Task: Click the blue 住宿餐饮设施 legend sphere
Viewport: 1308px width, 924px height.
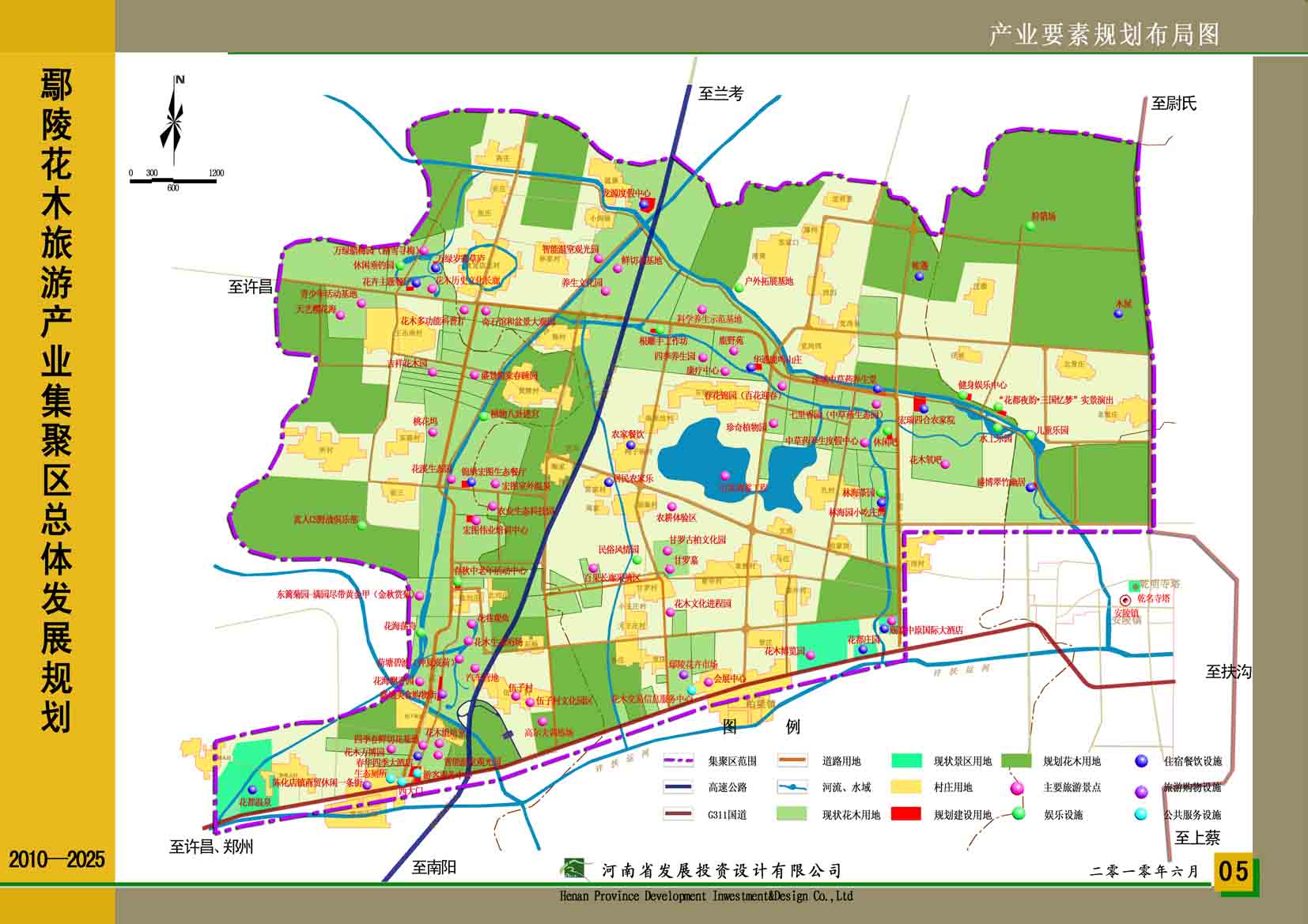Action: click(x=1140, y=761)
